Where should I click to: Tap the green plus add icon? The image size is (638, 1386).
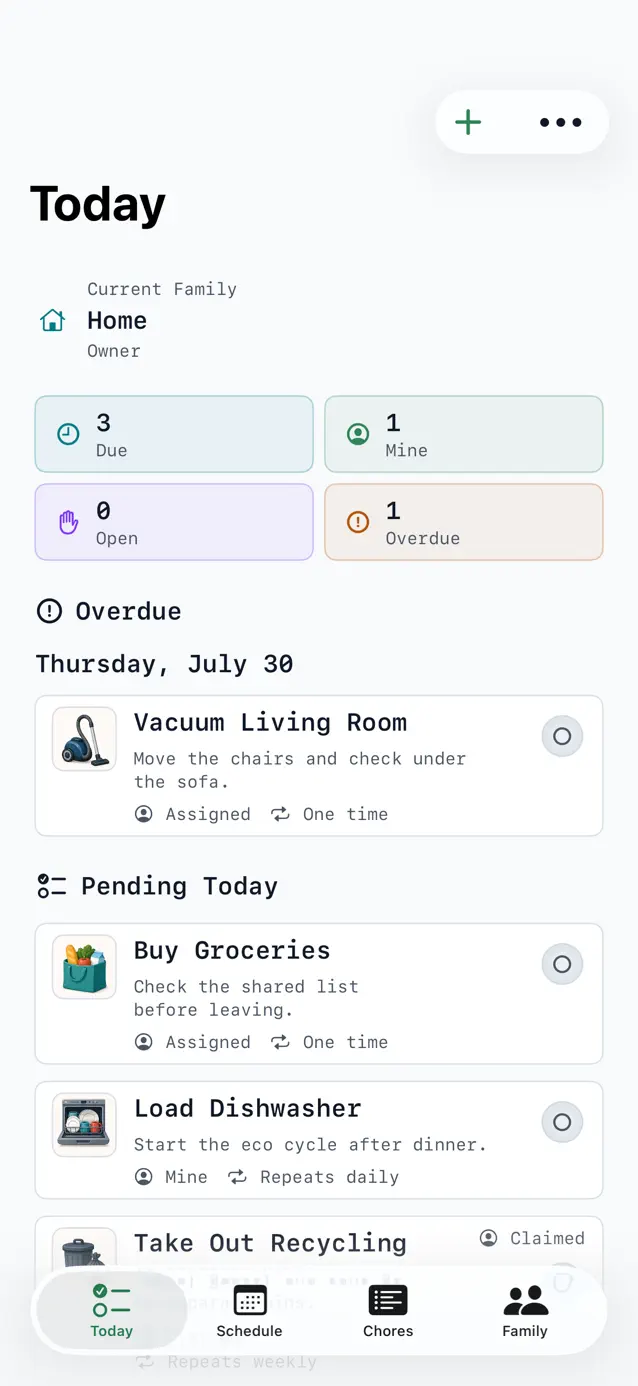click(468, 122)
